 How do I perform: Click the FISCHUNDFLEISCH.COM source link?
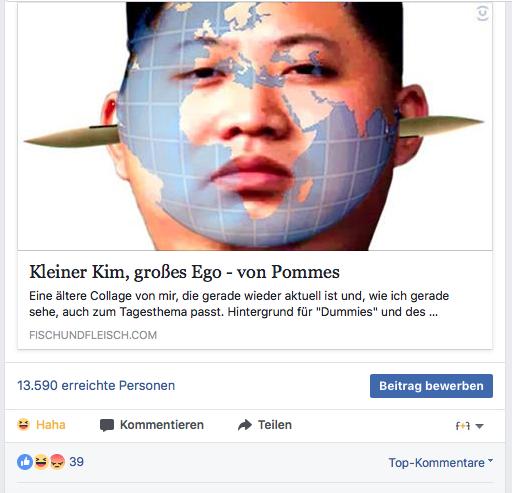(x=93, y=335)
